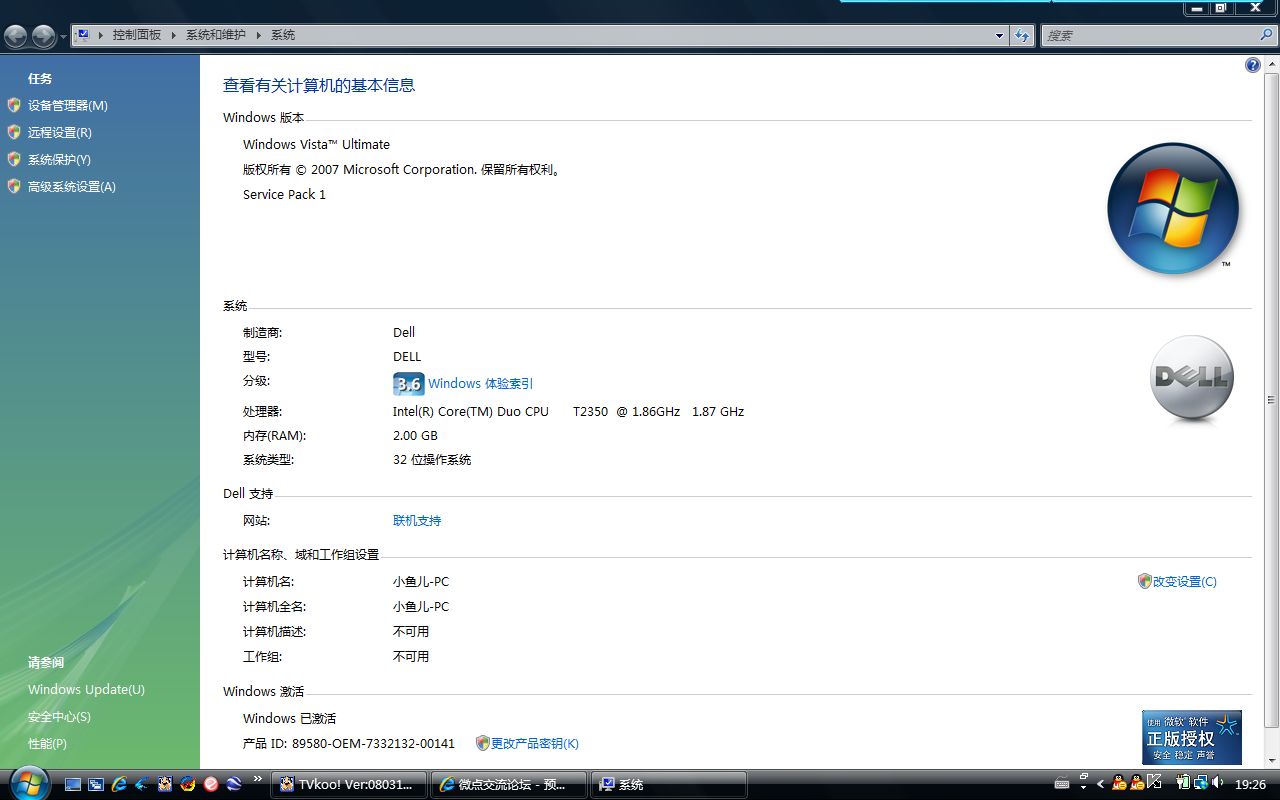Click the Dell logo image

(1191, 378)
